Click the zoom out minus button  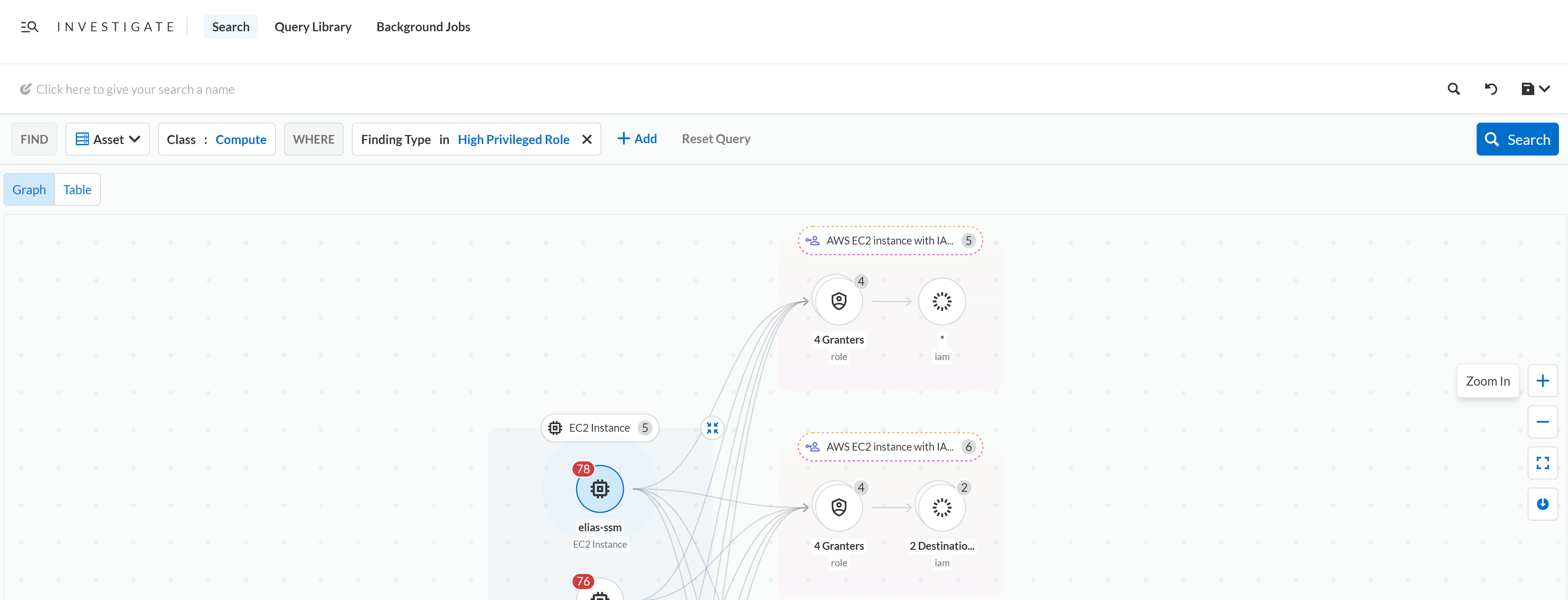point(1542,422)
